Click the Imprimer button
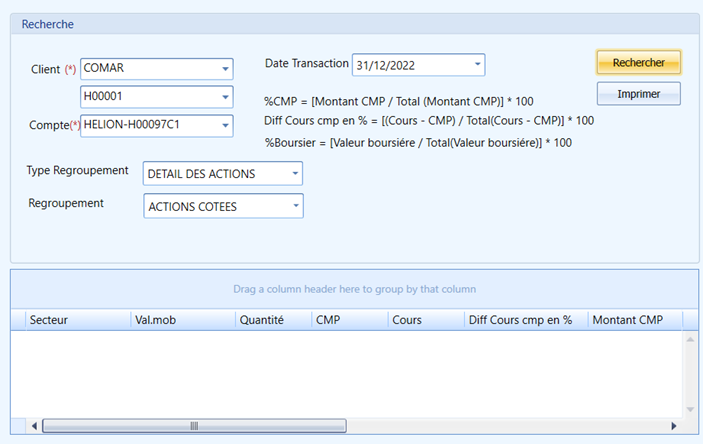The width and height of the screenshot is (703, 444). pos(638,94)
